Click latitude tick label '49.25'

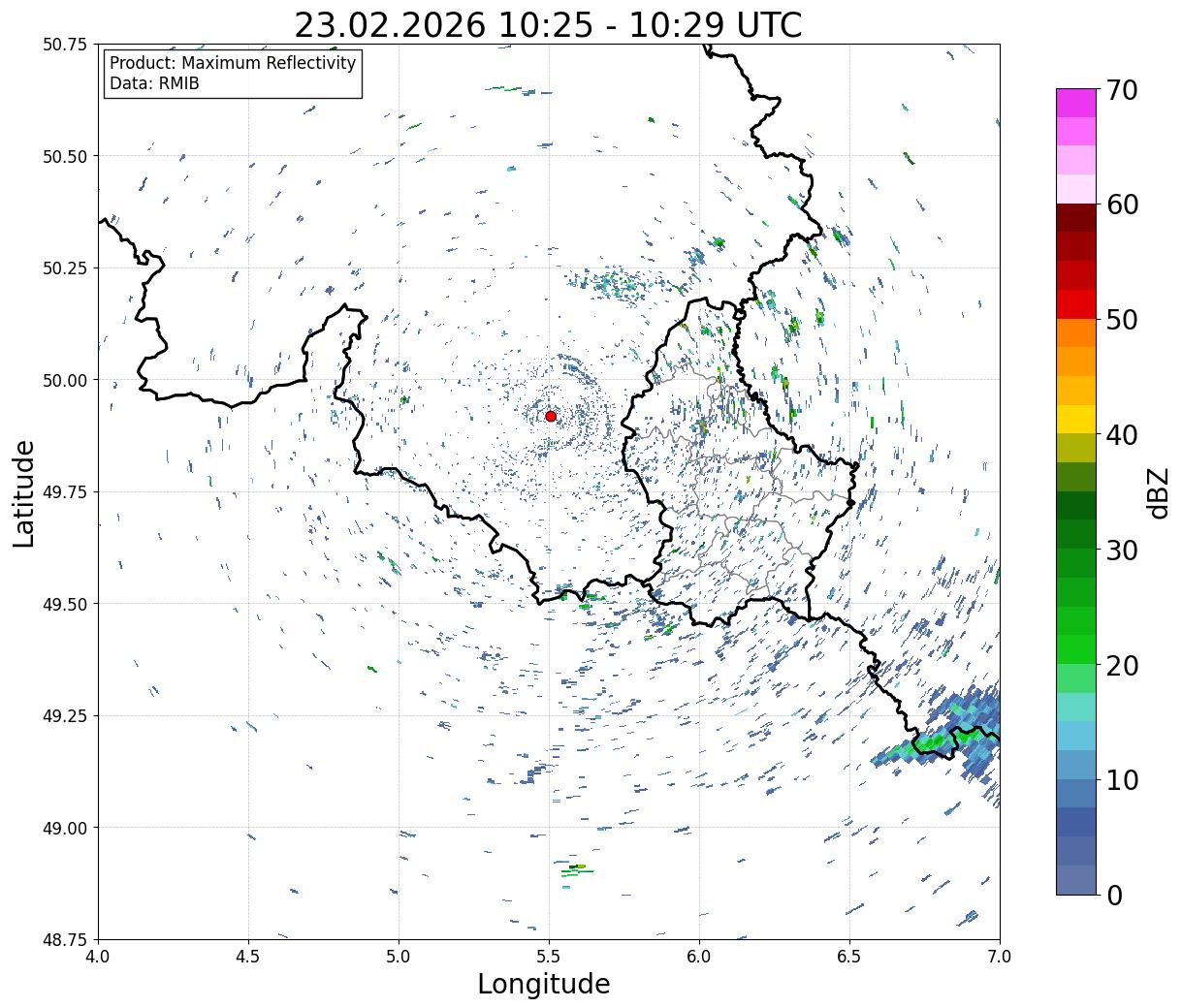64,716
